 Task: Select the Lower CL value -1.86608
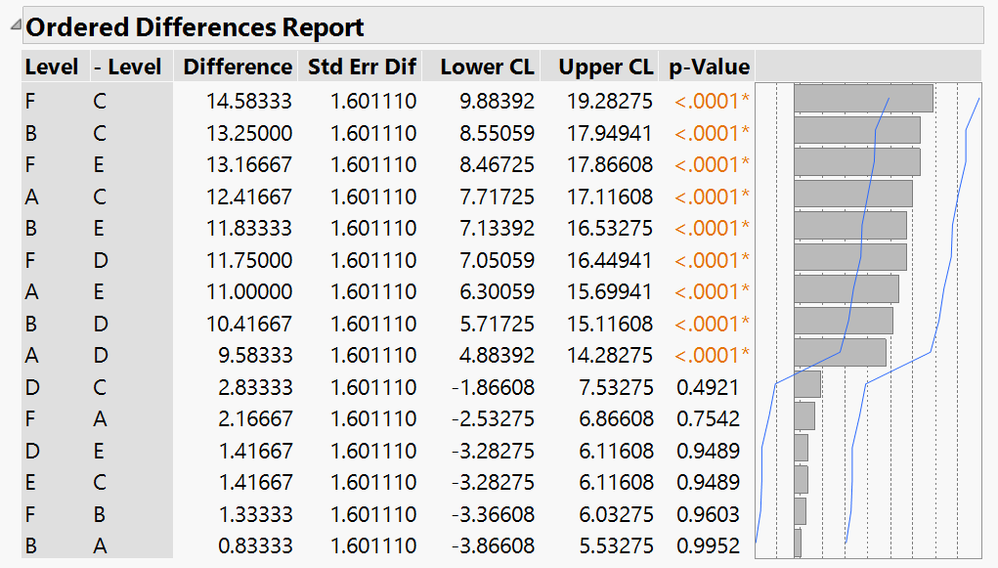[493, 387]
